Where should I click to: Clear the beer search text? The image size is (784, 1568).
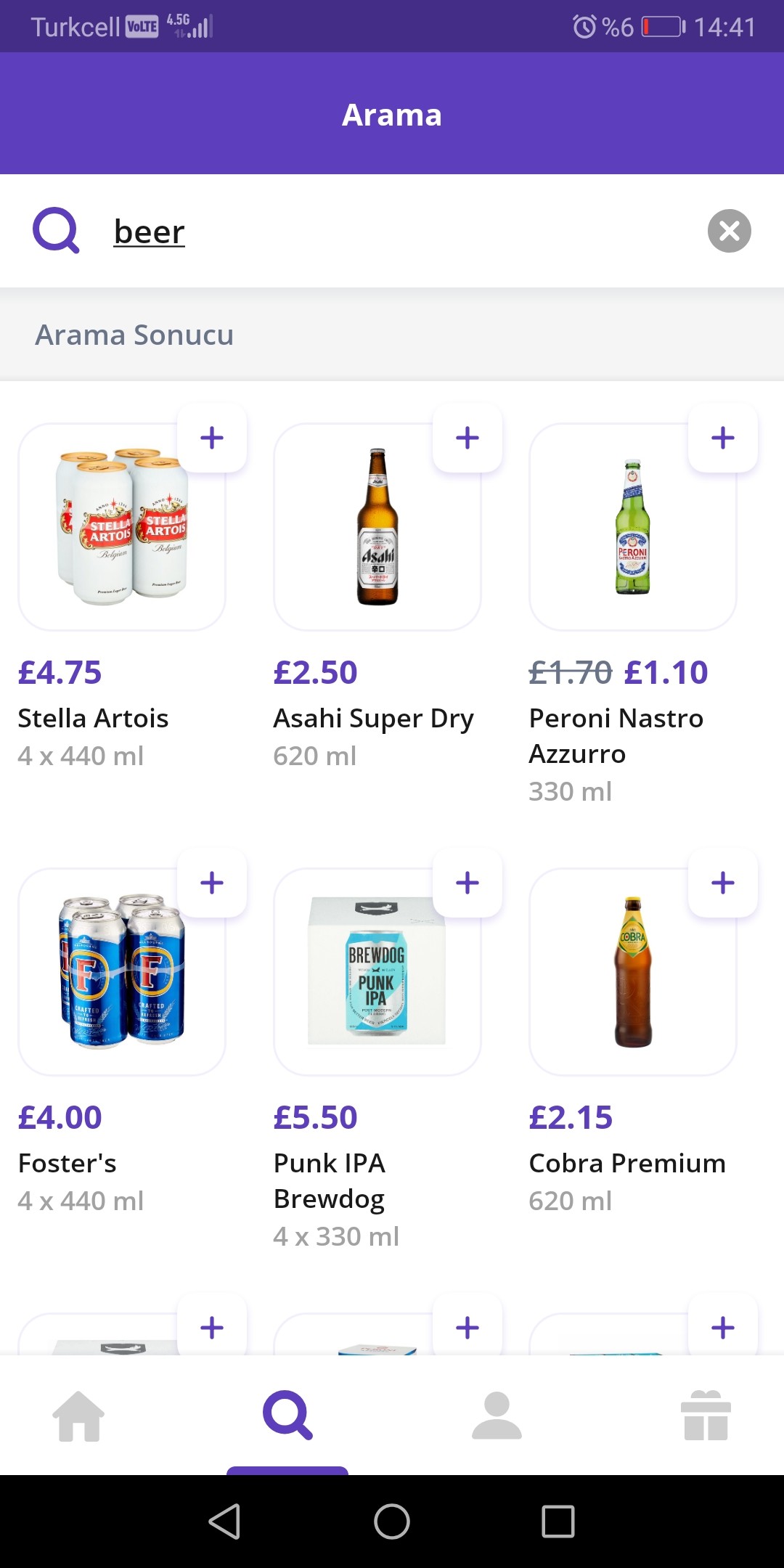[729, 231]
